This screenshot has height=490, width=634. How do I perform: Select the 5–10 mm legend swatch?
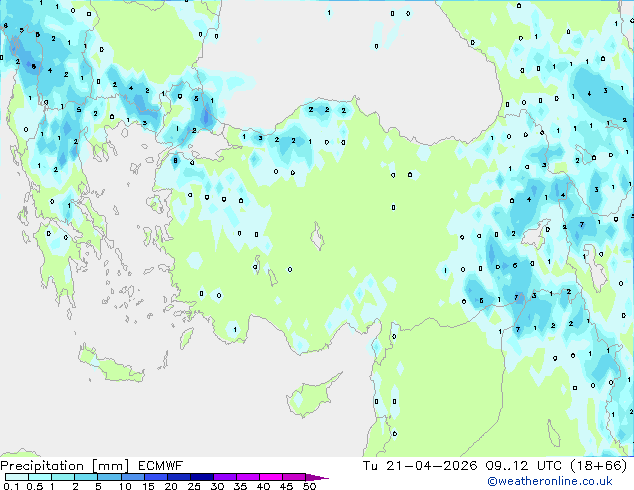coord(109,477)
